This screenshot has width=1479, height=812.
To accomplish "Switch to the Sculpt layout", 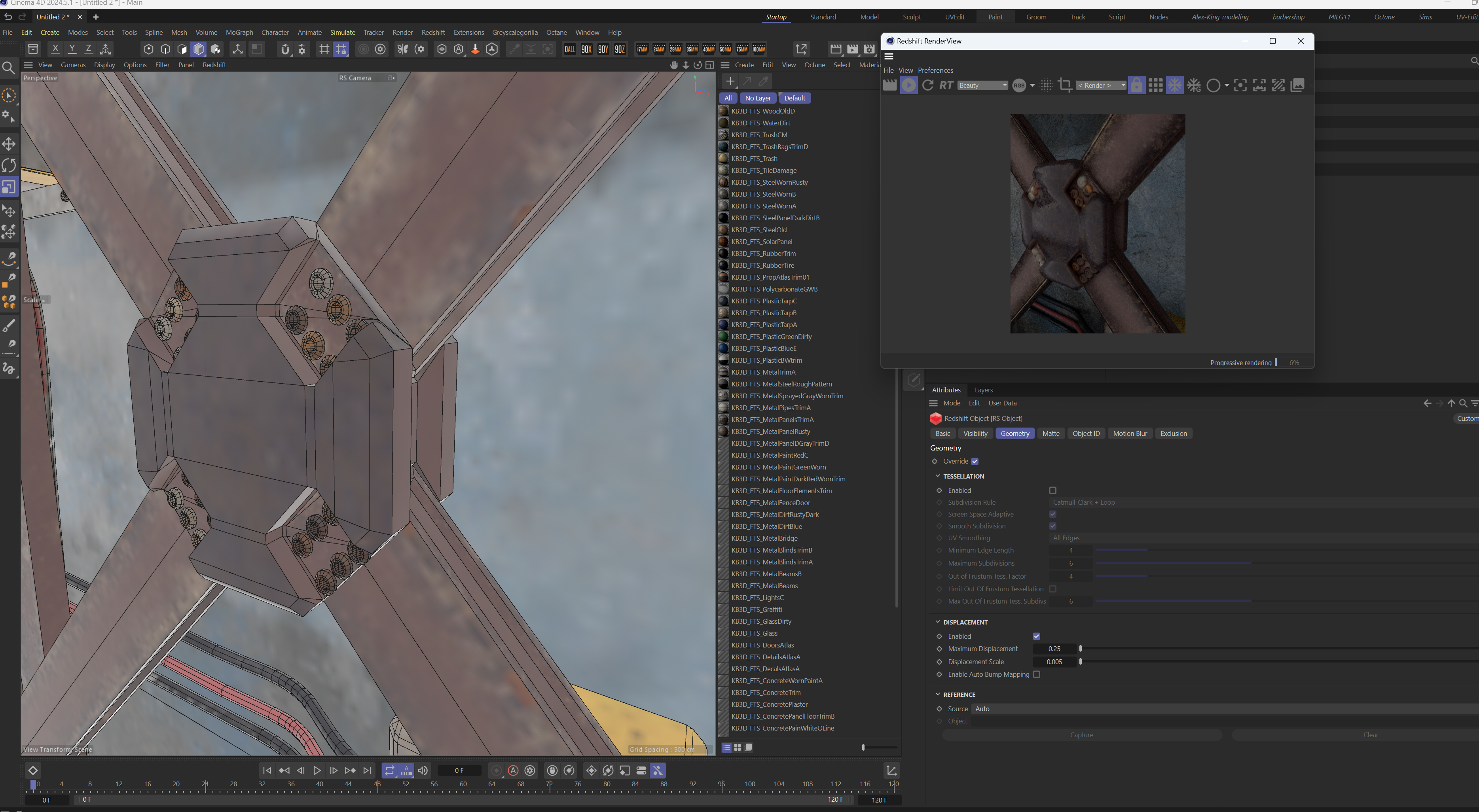I will tap(911, 17).
